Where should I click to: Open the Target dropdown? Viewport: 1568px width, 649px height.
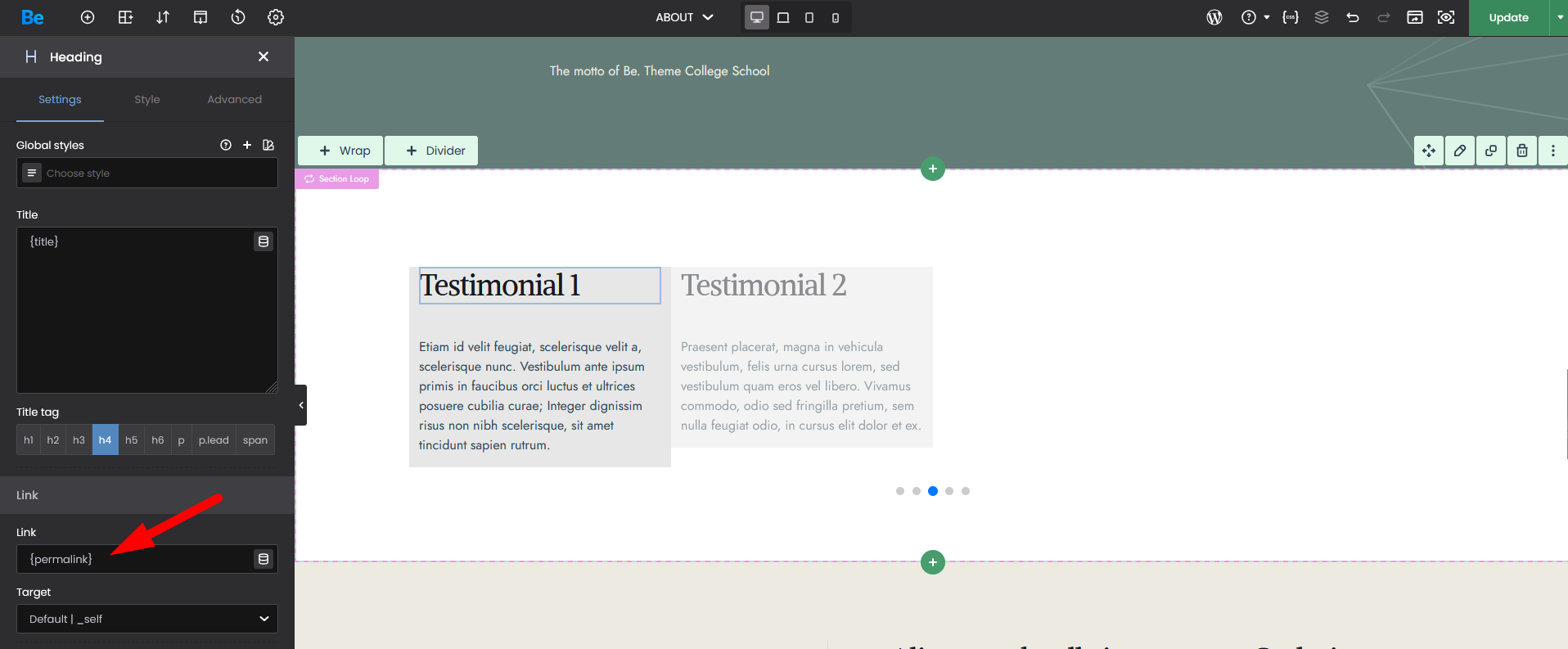click(147, 619)
